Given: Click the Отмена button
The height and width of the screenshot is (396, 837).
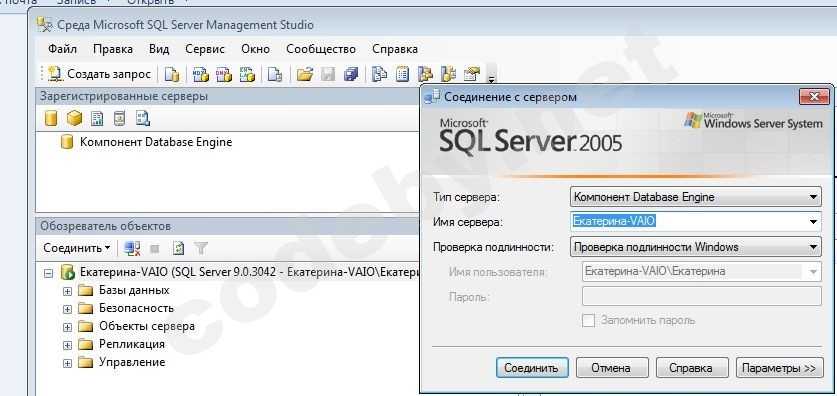Looking at the screenshot, I should (611, 368).
